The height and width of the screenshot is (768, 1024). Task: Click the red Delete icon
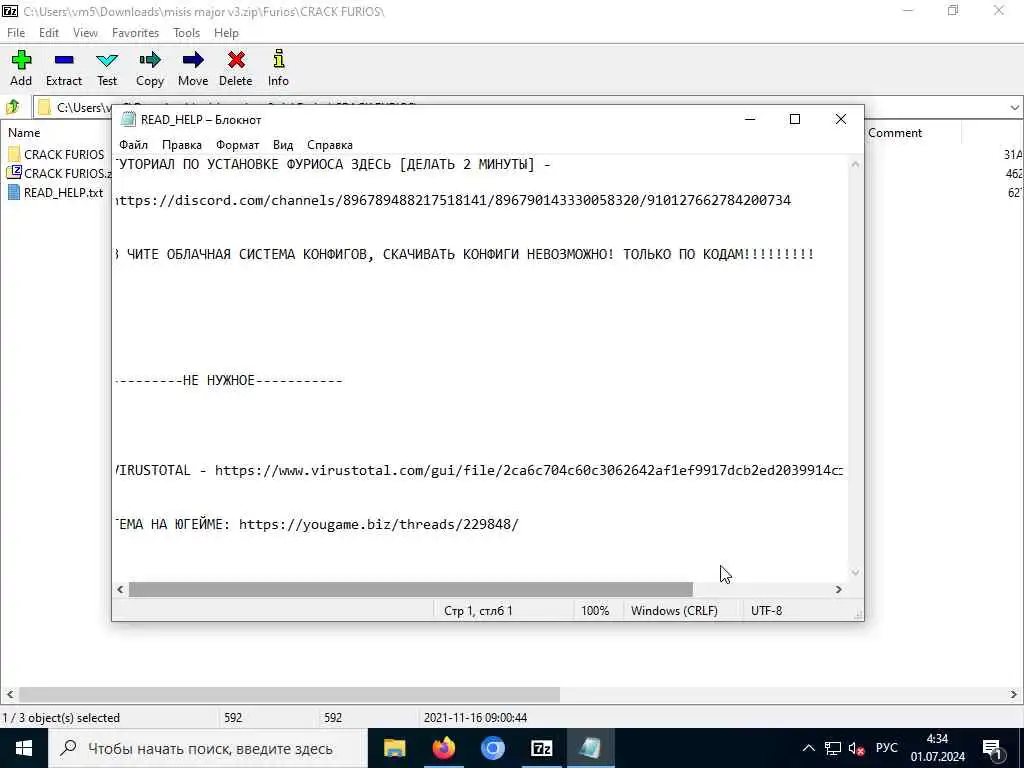(236, 68)
